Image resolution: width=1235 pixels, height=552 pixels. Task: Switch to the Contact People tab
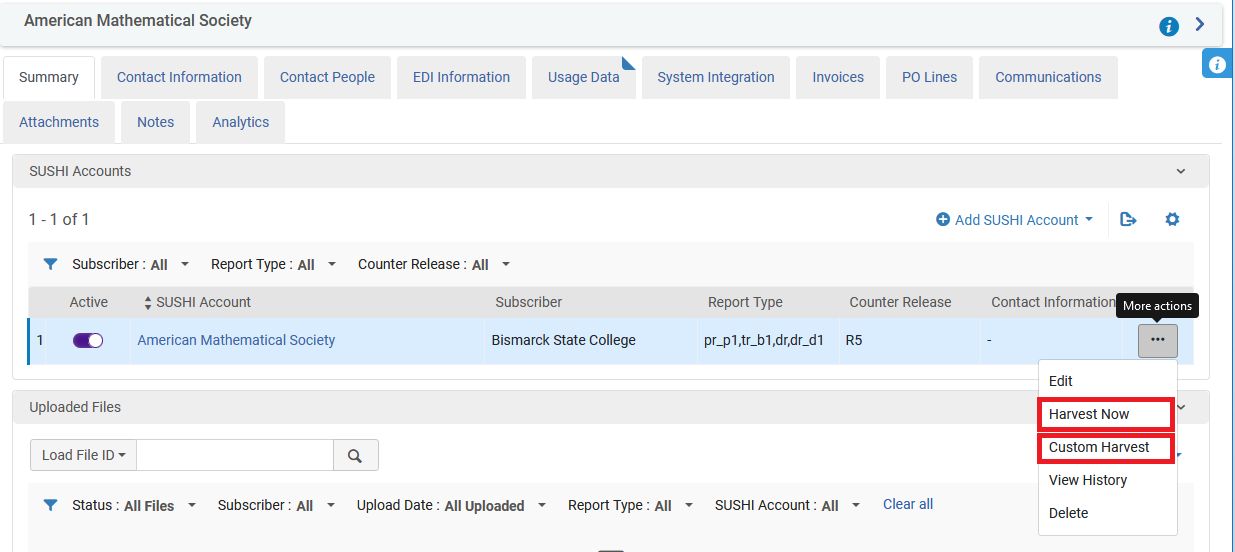point(327,77)
